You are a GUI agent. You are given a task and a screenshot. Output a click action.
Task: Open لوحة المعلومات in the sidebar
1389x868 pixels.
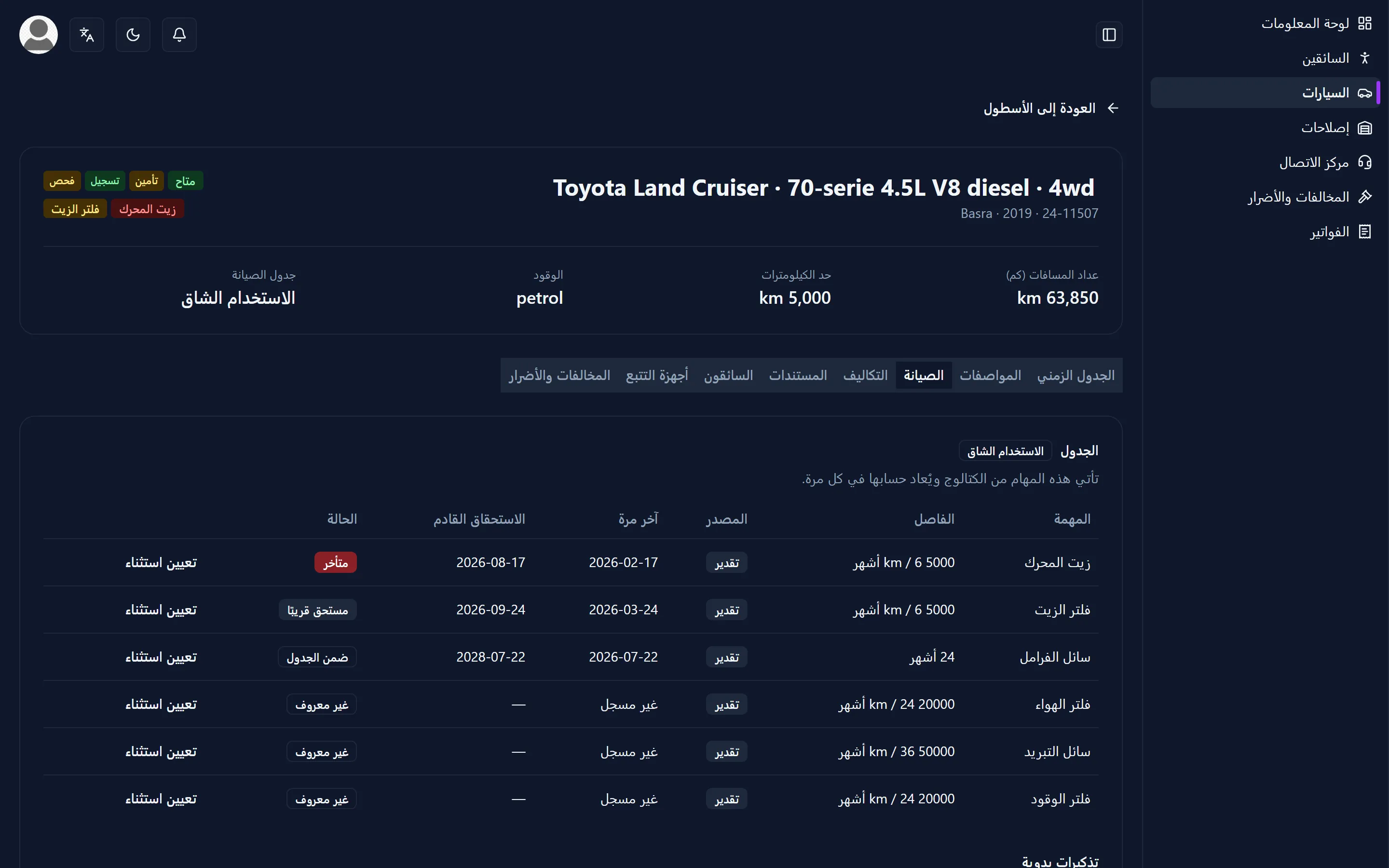coord(1305,24)
